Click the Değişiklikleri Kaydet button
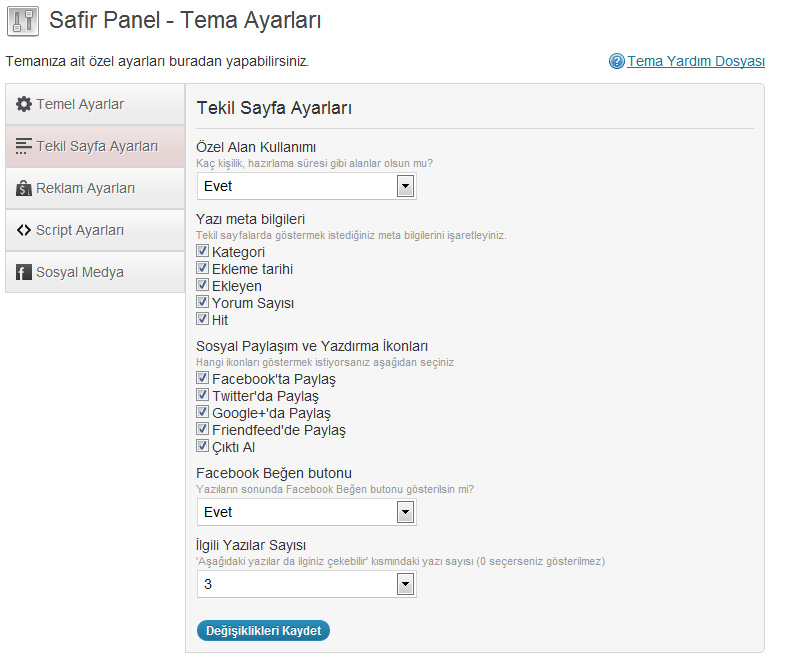 [263, 631]
